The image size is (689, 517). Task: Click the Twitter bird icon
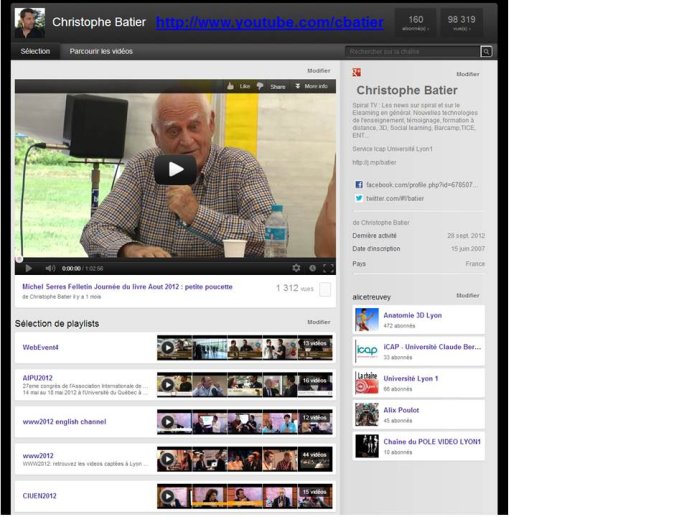(x=359, y=198)
